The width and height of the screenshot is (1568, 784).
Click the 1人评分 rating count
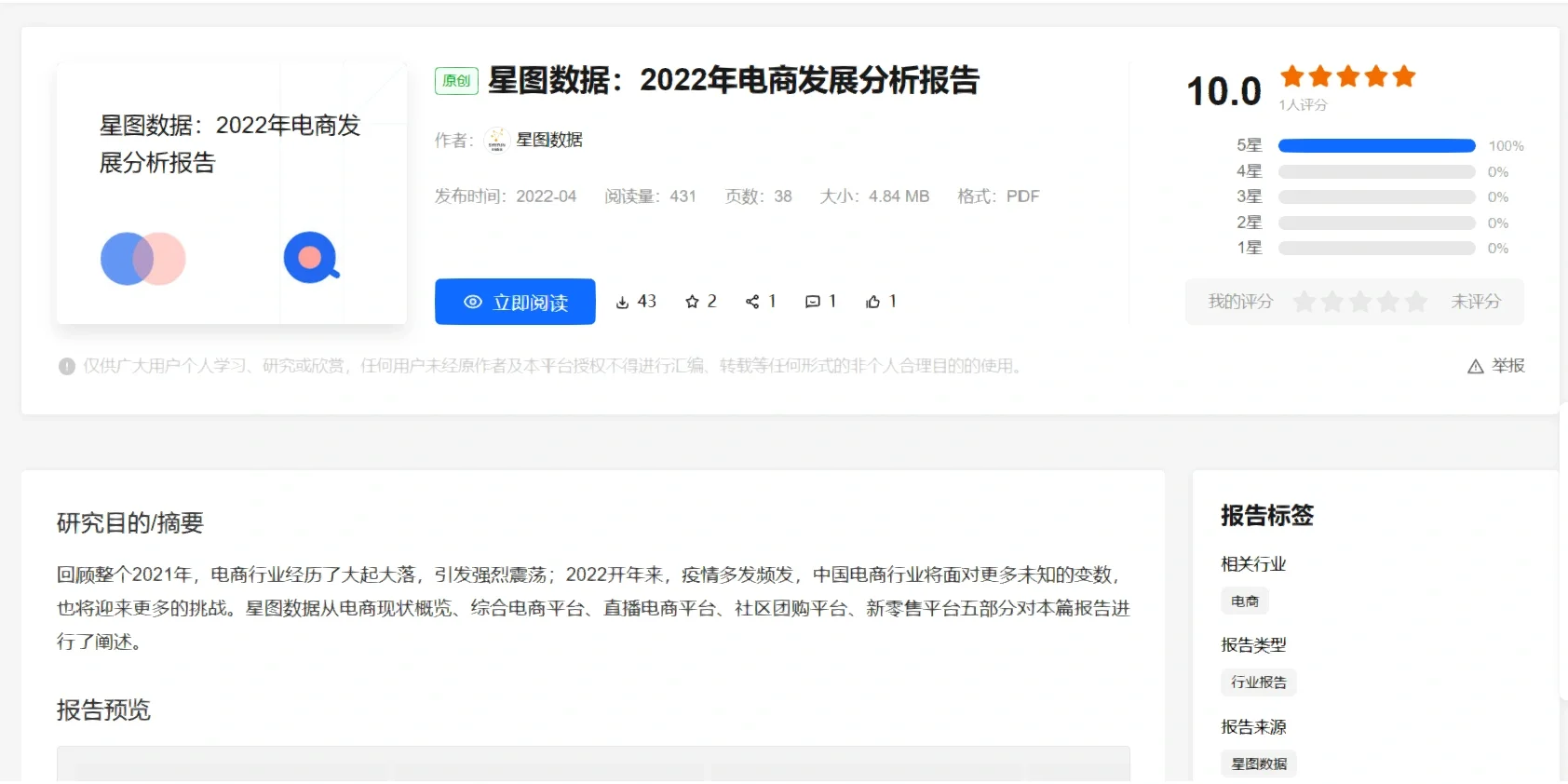[x=1303, y=105]
